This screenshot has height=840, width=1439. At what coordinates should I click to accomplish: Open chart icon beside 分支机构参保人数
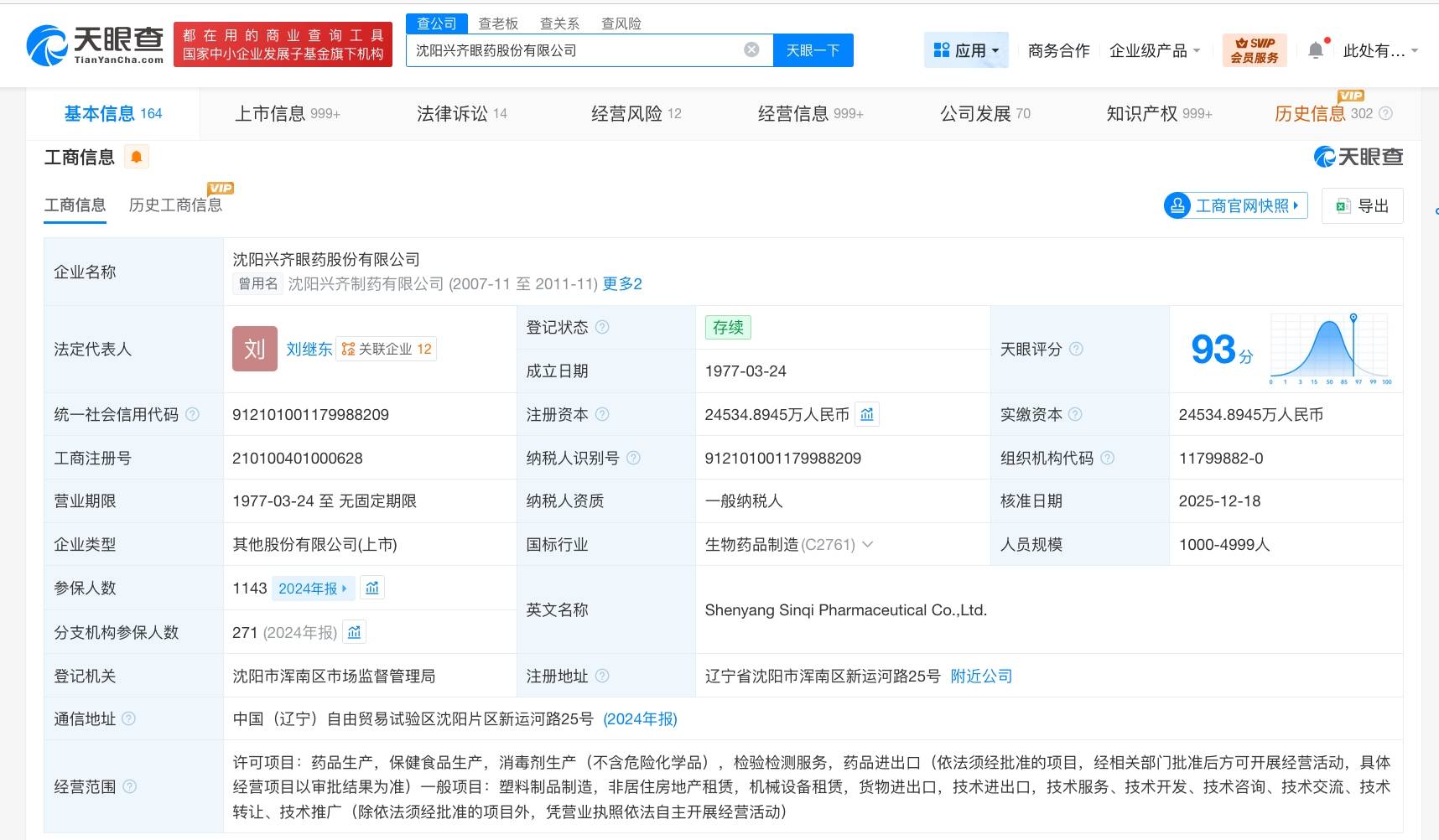click(355, 632)
